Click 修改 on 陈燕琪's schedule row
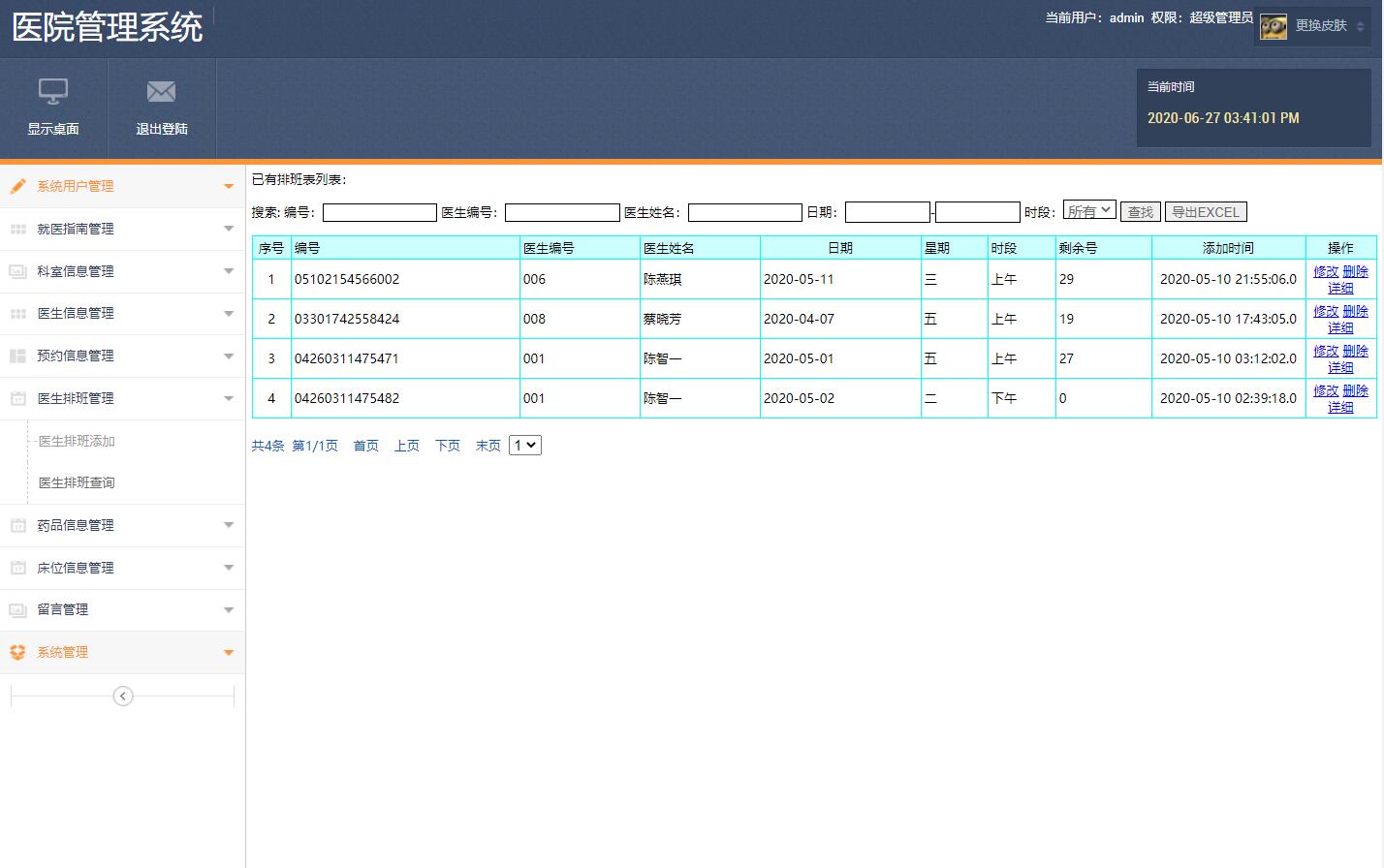 point(1325,271)
